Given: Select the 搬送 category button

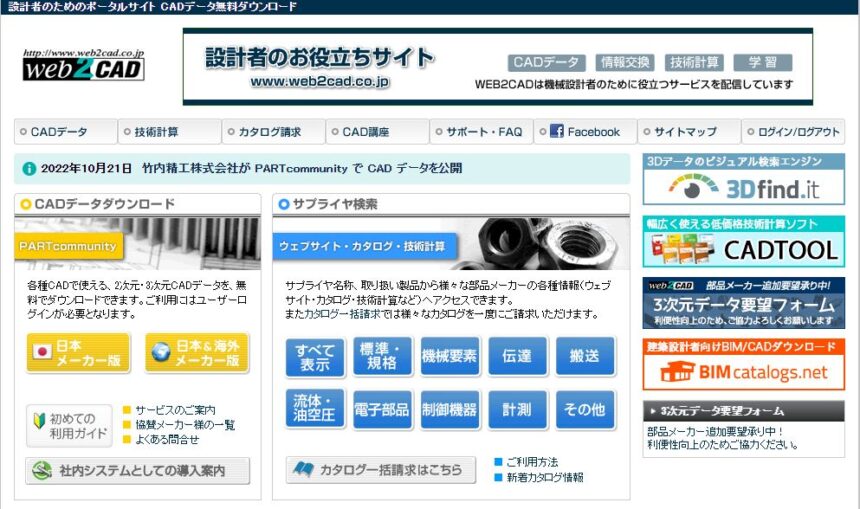Looking at the screenshot, I should tap(585, 357).
